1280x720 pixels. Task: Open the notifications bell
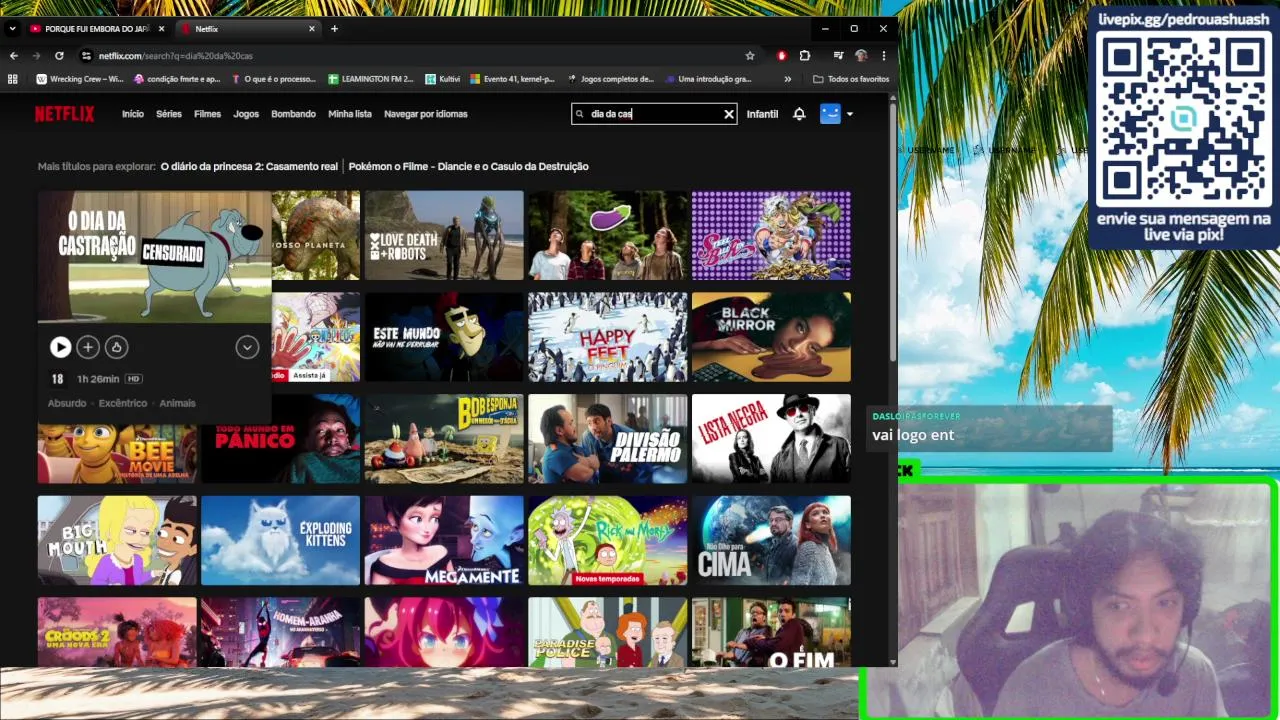pyautogui.click(x=799, y=114)
